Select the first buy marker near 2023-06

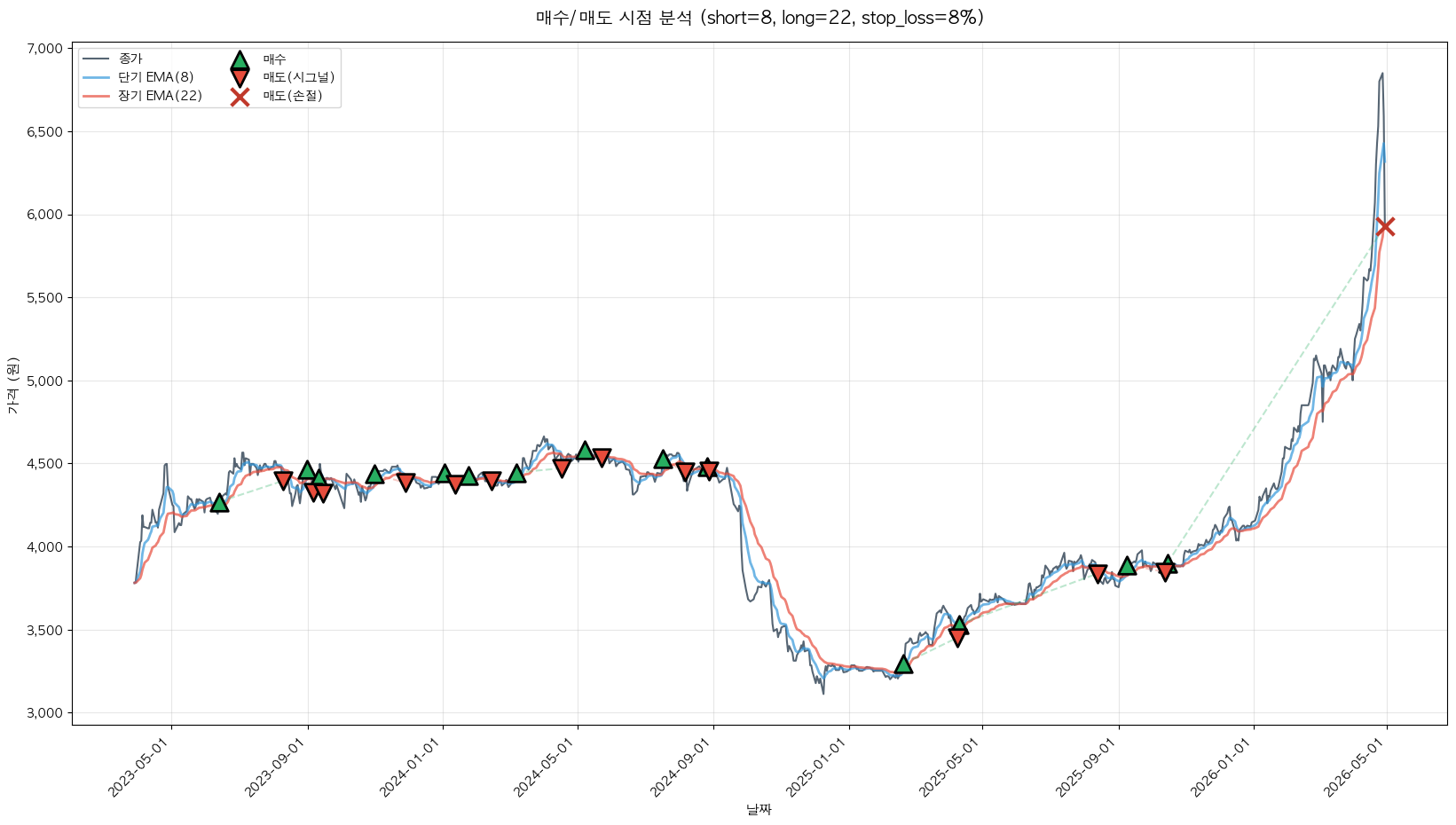click(x=219, y=503)
